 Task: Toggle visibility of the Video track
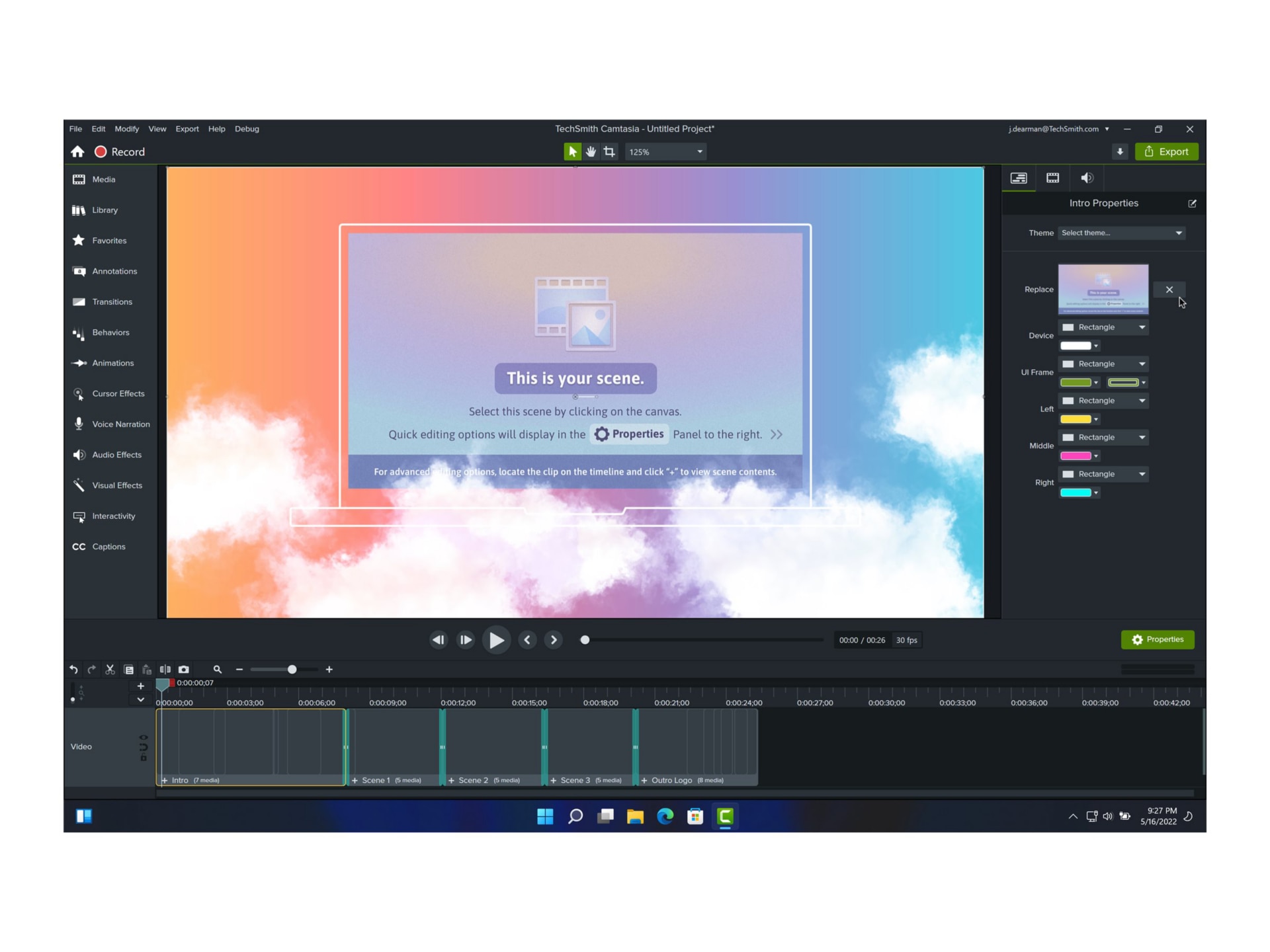tap(142, 737)
